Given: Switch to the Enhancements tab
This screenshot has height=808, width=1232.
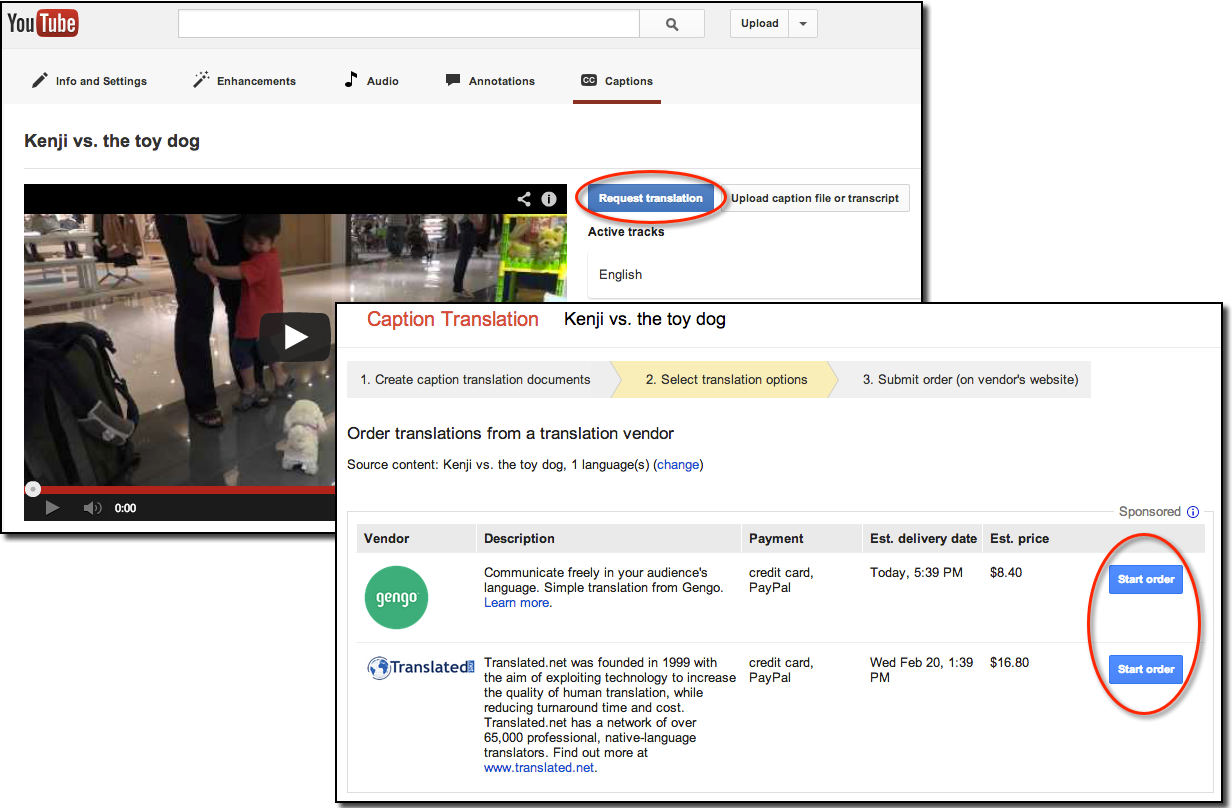Looking at the screenshot, I should tap(245, 81).
